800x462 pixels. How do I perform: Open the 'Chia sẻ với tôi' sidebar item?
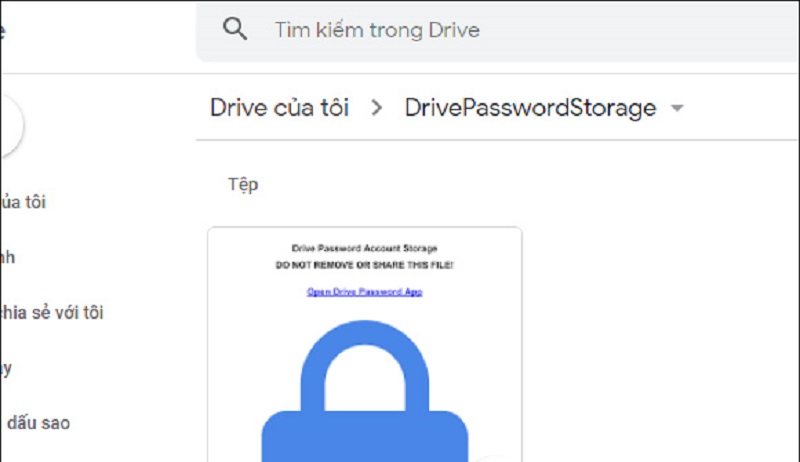coord(52,313)
